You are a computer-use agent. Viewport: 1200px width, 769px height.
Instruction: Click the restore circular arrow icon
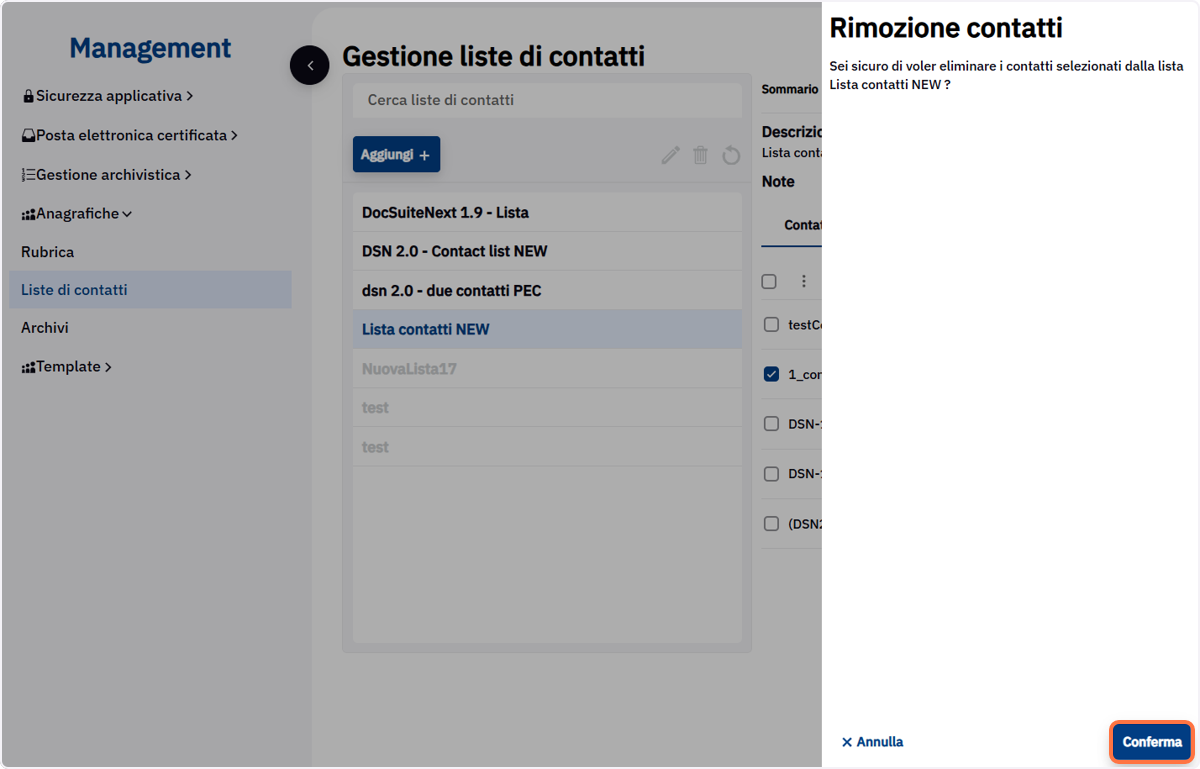coord(731,155)
